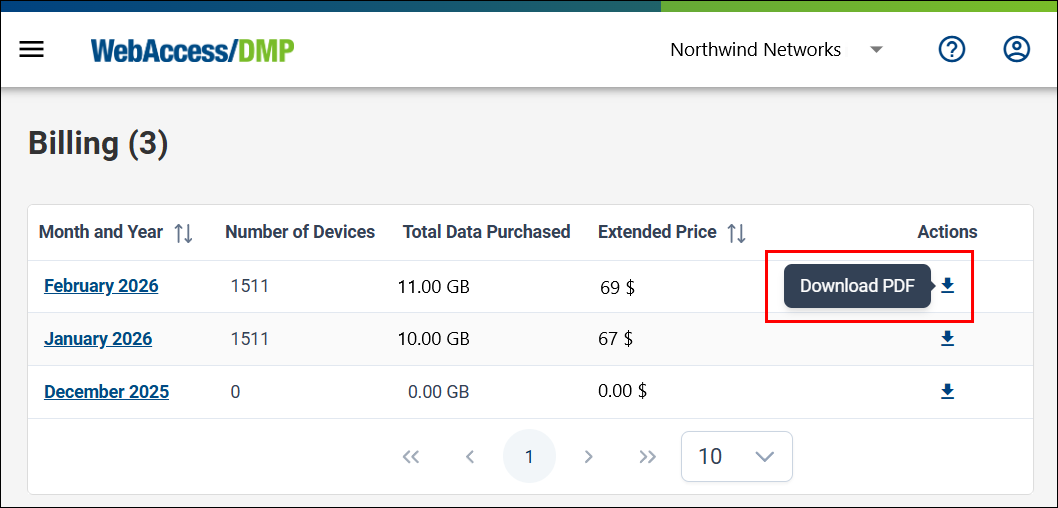Go to last page of billing
The width and height of the screenshot is (1058, 508).
coord(648,457)
